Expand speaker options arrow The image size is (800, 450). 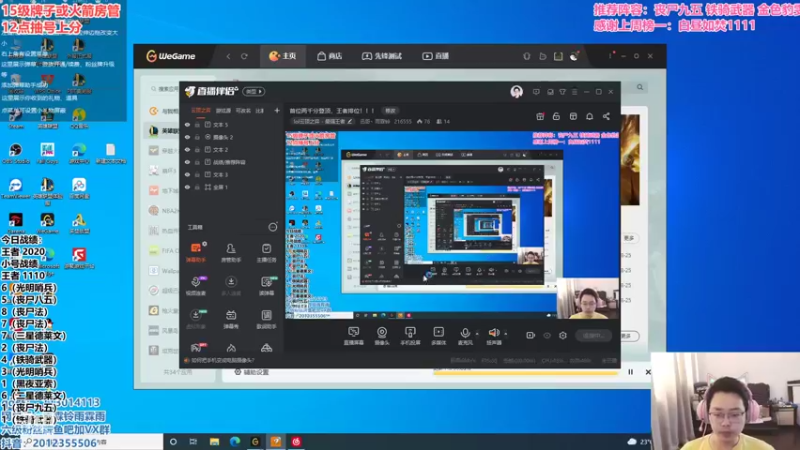point(506,334)
